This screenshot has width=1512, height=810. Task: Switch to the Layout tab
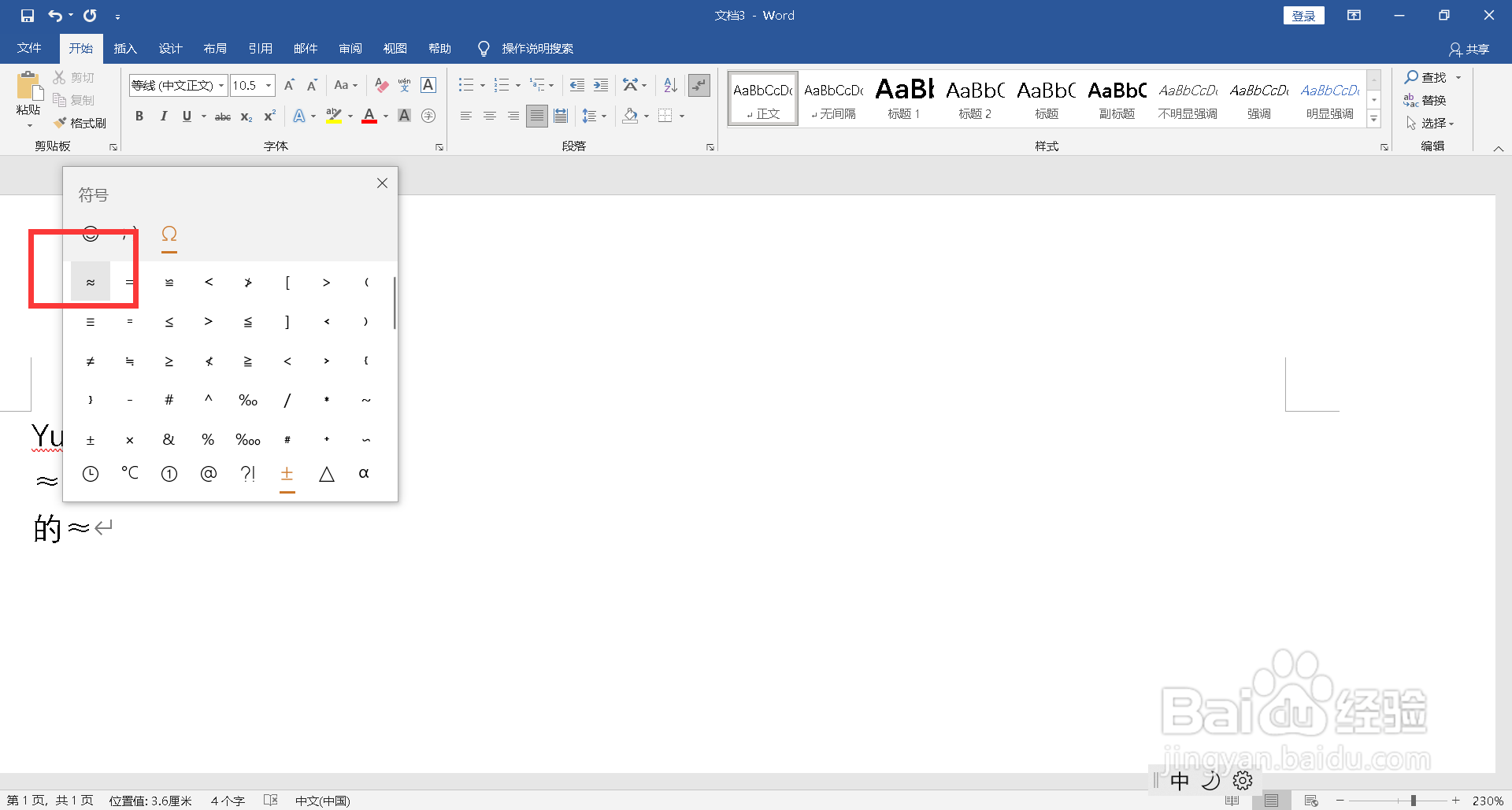coord(215,49)
